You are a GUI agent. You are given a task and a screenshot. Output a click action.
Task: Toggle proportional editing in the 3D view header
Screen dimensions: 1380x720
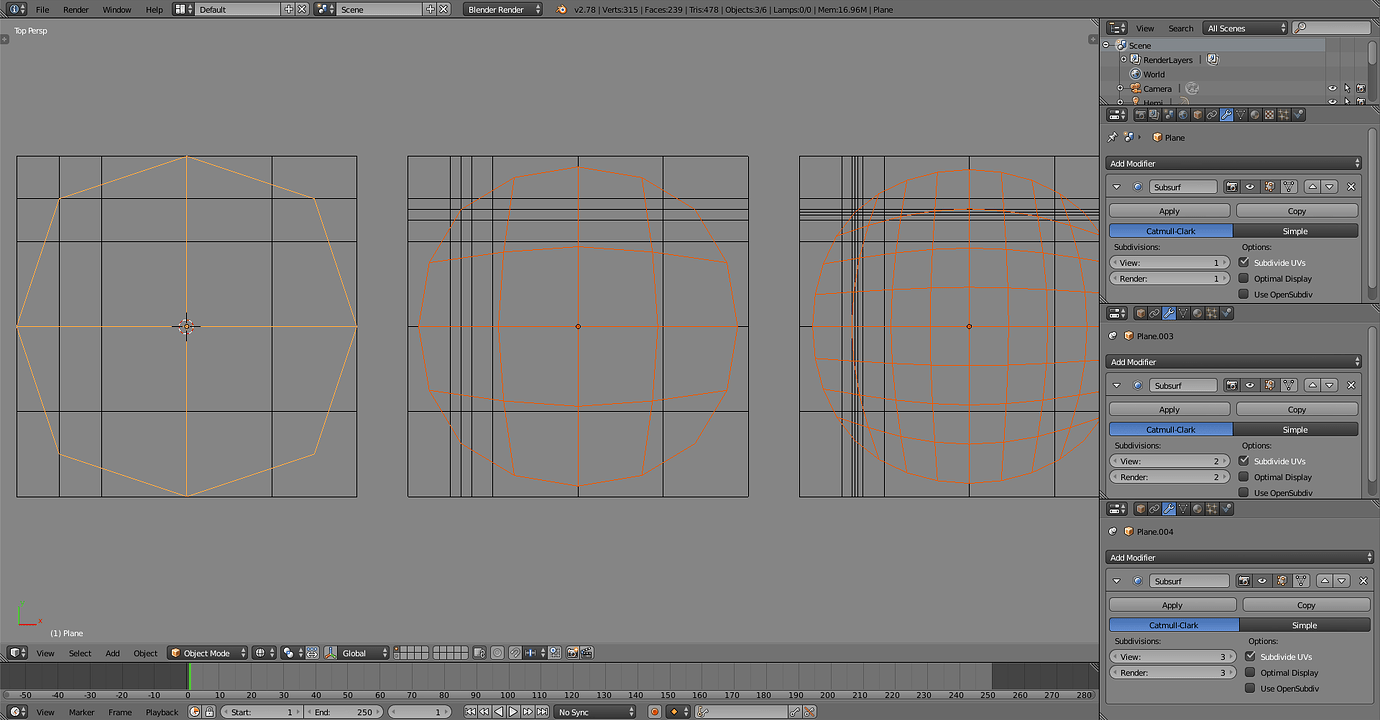point(497,653)
